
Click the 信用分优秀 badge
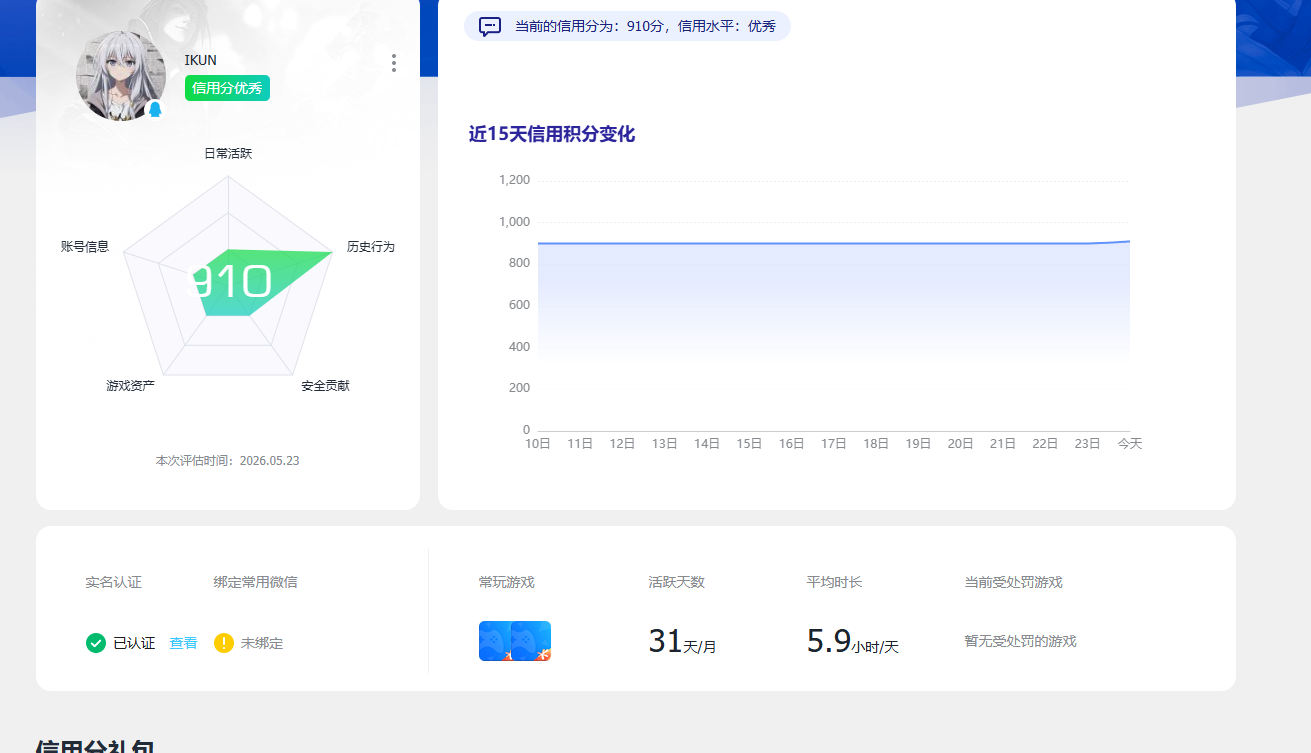pyautogui.click(x=227, y=88)
